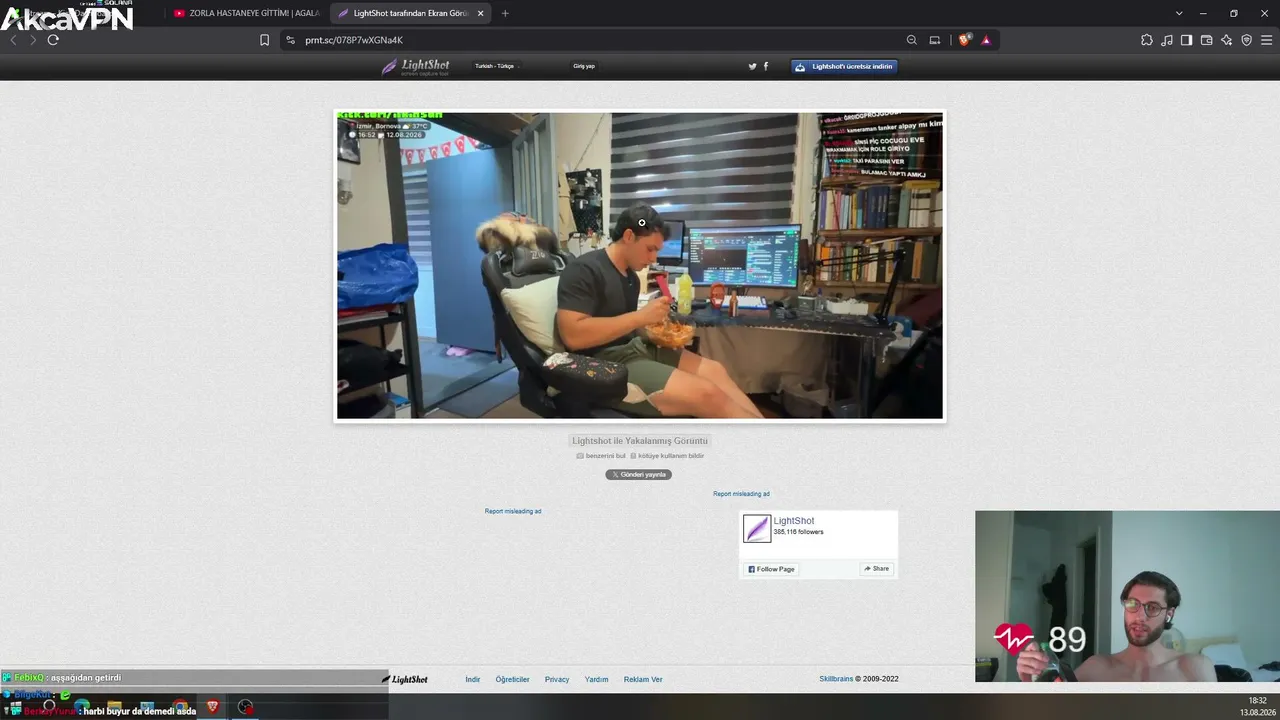Screen dimensions: 1280x720
Task: Click benzerini bul link
Action: coord(601,456)
